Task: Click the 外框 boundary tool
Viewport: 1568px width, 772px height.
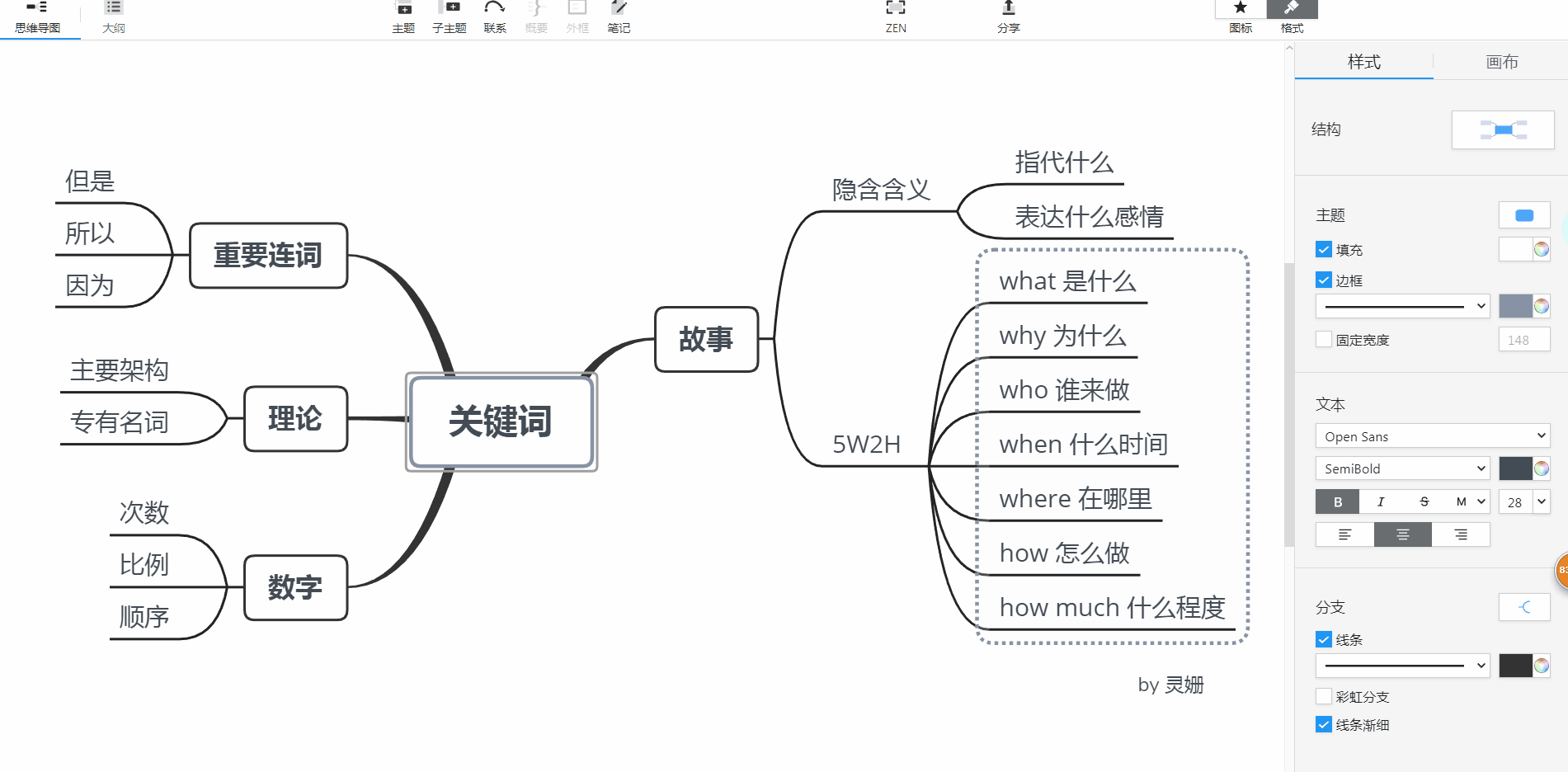Action: (577, 18)
